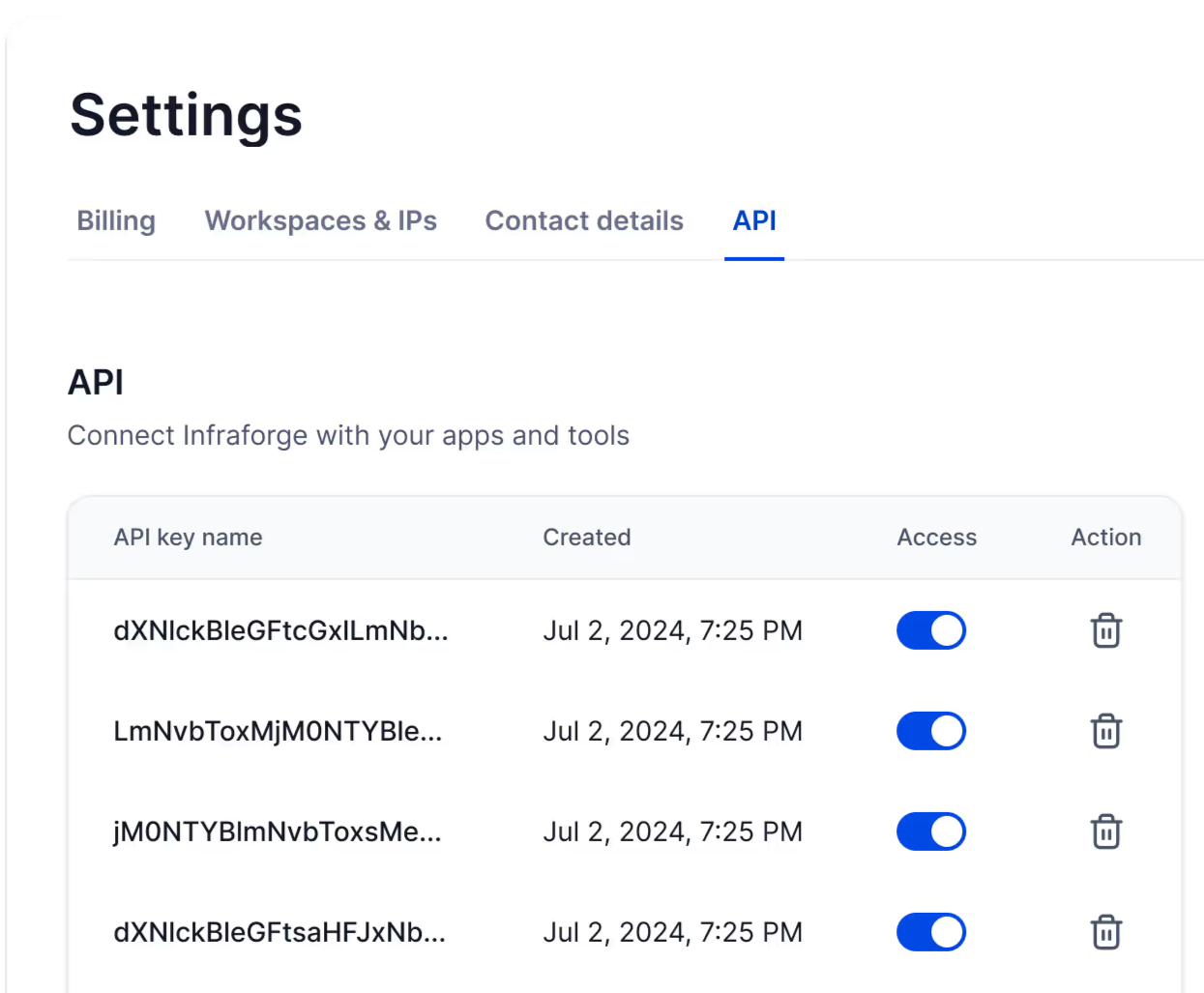Toggle access for LmNvbToxMjM0NTYBle... key
Viewport: 1204px width, 993px height.
[931, 731]
